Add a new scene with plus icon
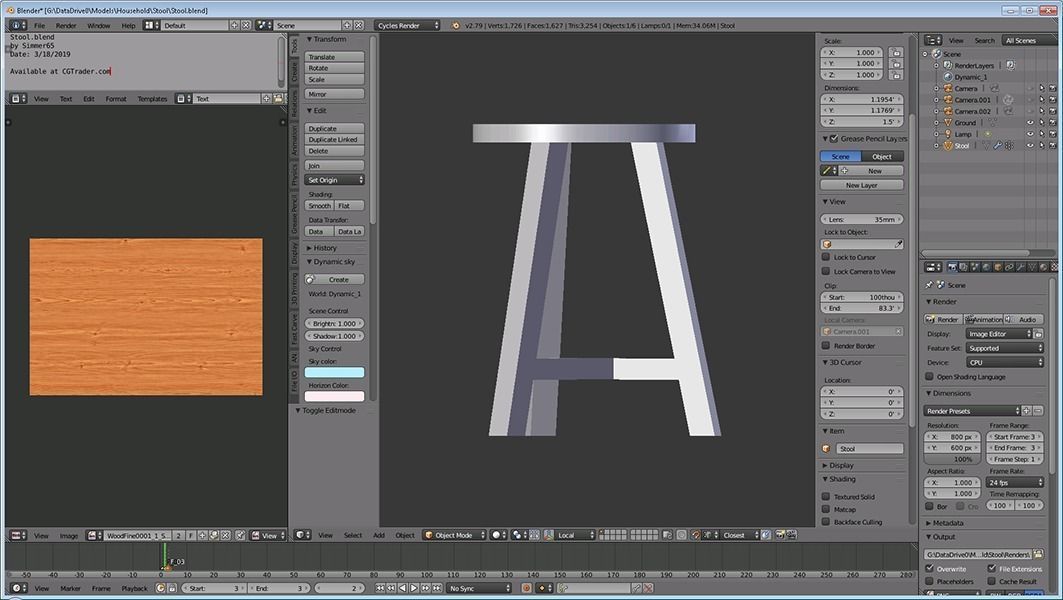The height and width of the screenshot is (600, 1063). pyautogui.click(x=347, y=25)
